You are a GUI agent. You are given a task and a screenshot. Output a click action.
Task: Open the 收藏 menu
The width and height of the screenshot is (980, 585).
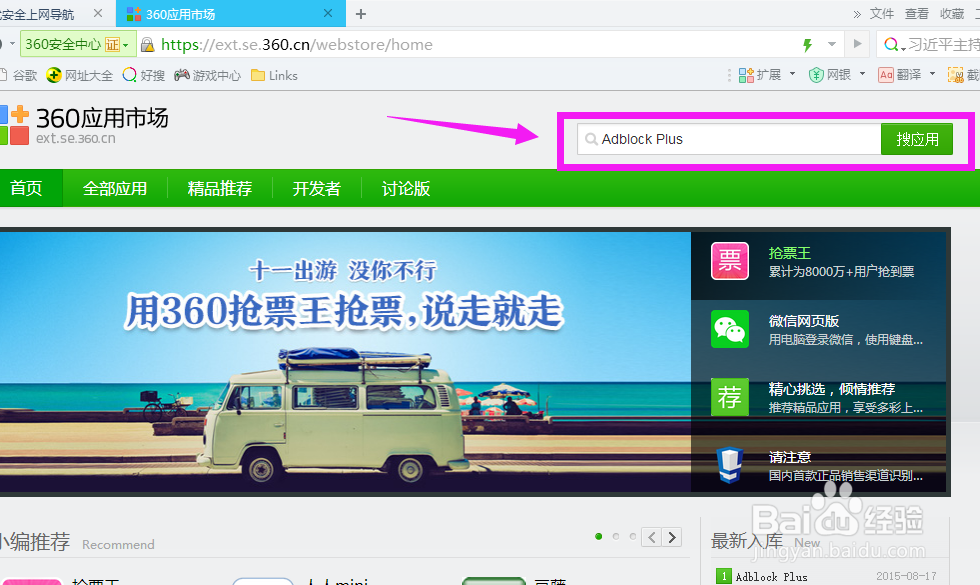(952, 14)
